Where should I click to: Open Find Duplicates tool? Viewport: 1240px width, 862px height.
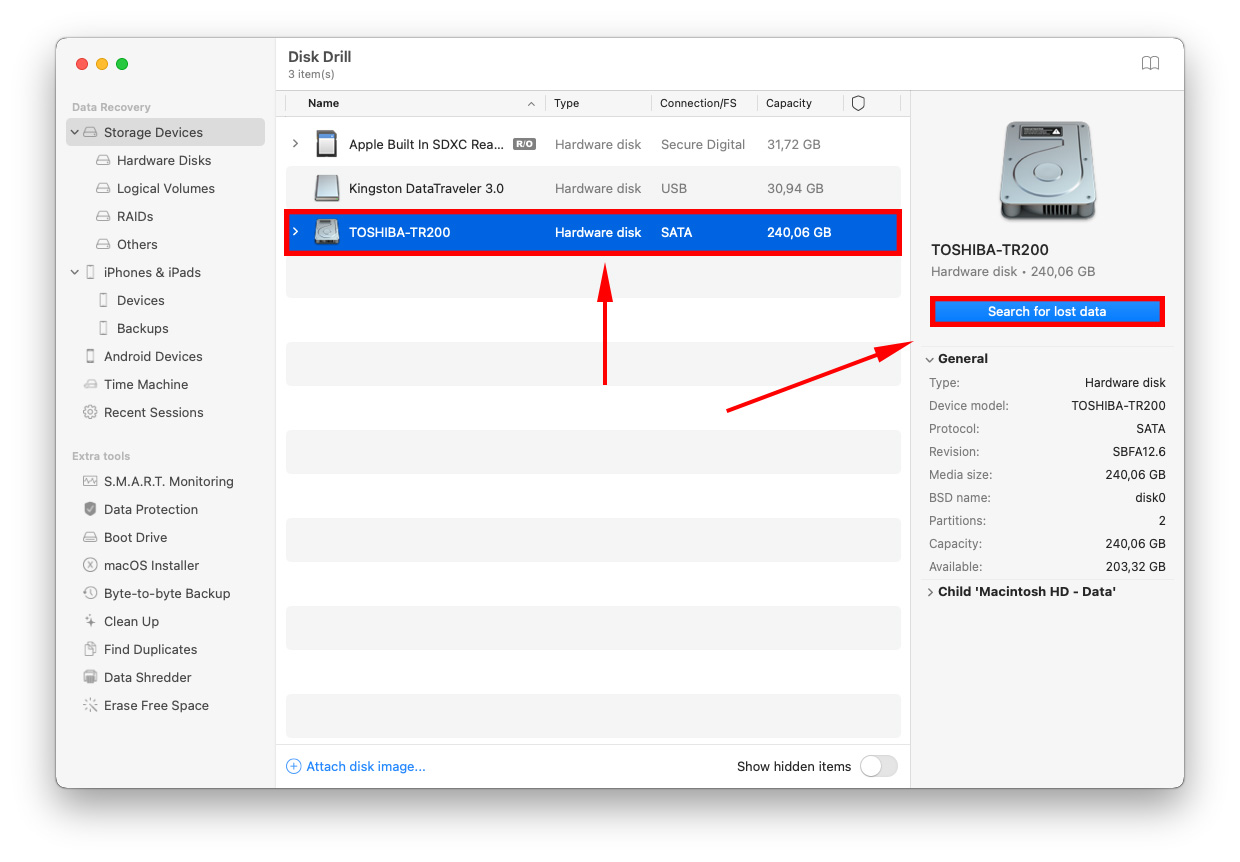[x=151, y=649]
